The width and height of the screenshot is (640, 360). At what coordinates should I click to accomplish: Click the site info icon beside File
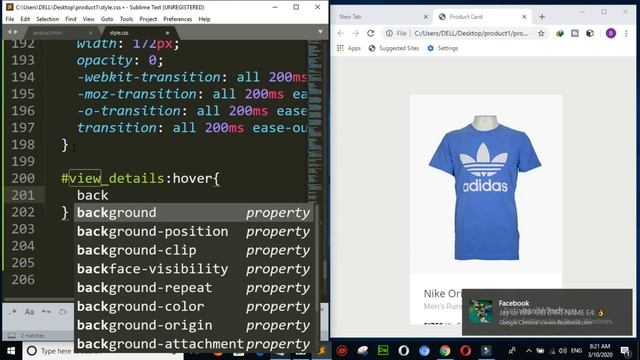389,33
